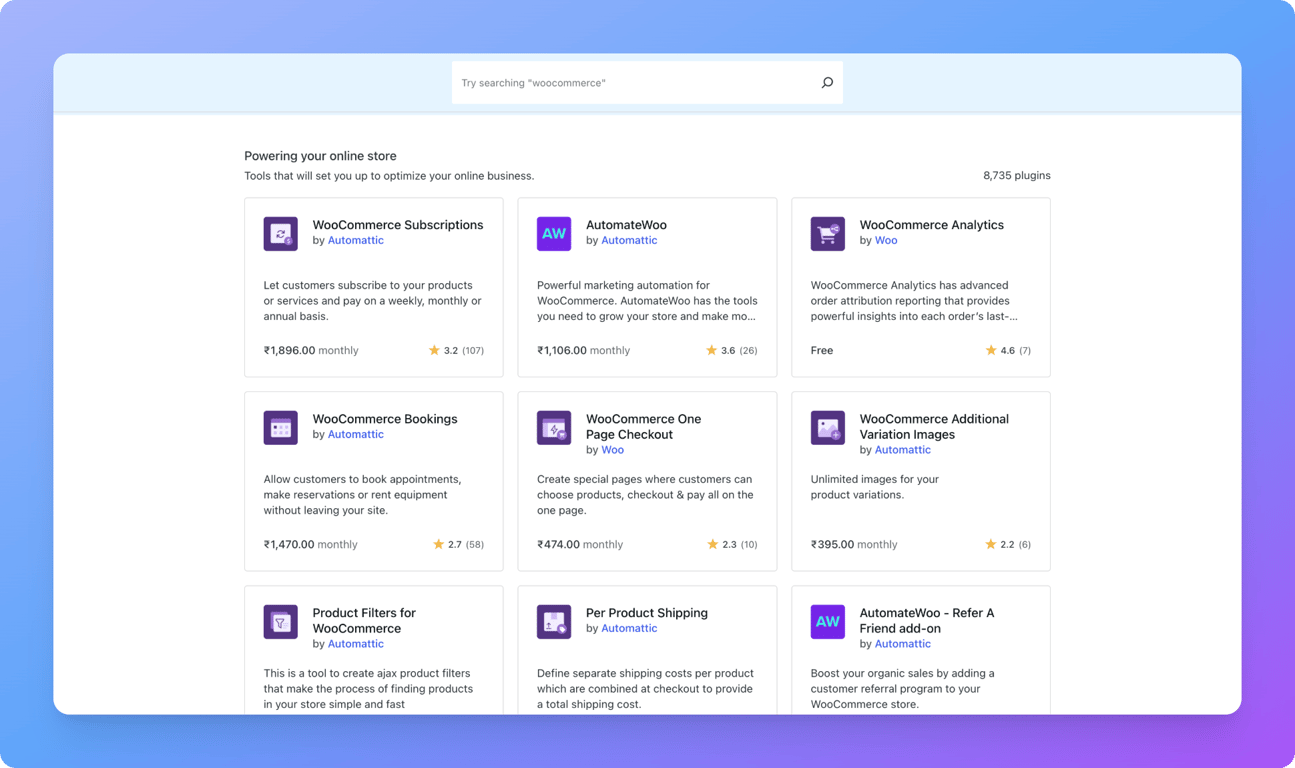Open the Per Product Shipping icon
The width and height of the screenshot is (1295, 768).
coord(554,622)
